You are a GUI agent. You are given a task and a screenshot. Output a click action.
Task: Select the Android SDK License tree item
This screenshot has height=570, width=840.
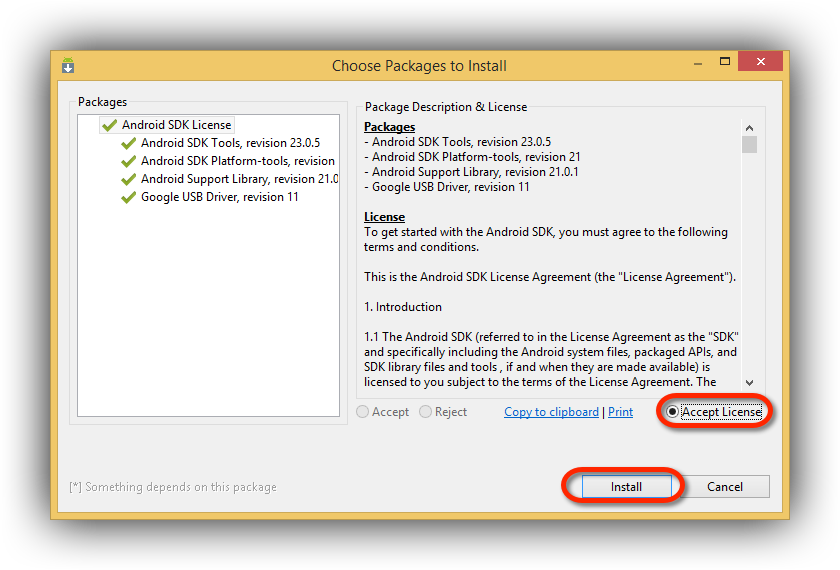176,125
